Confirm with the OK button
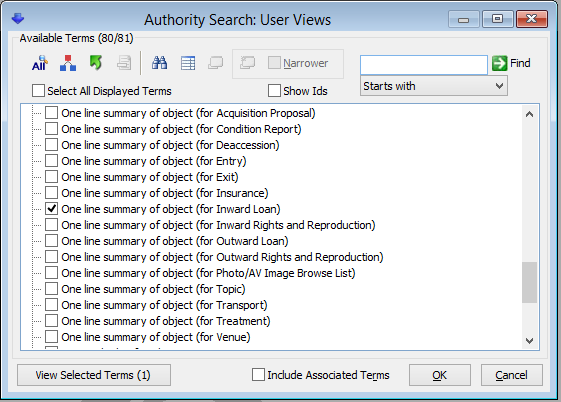 [x=440, y=375]
